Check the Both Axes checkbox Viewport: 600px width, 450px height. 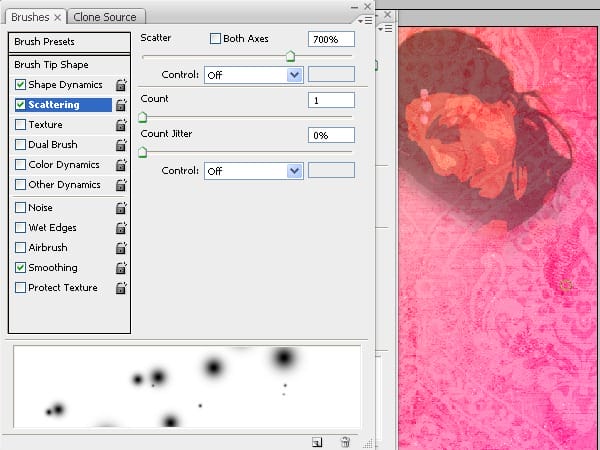coord(215,39)
